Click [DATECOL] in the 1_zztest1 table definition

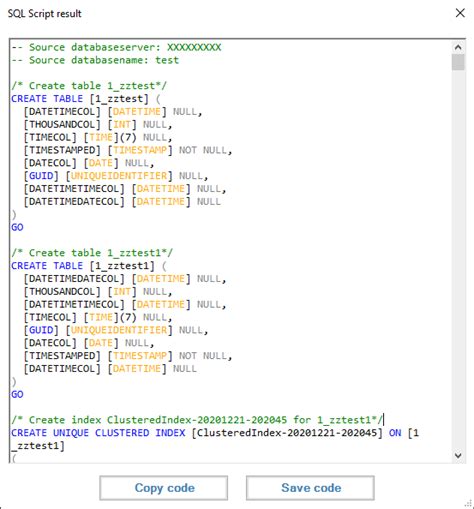click(50, 343)
